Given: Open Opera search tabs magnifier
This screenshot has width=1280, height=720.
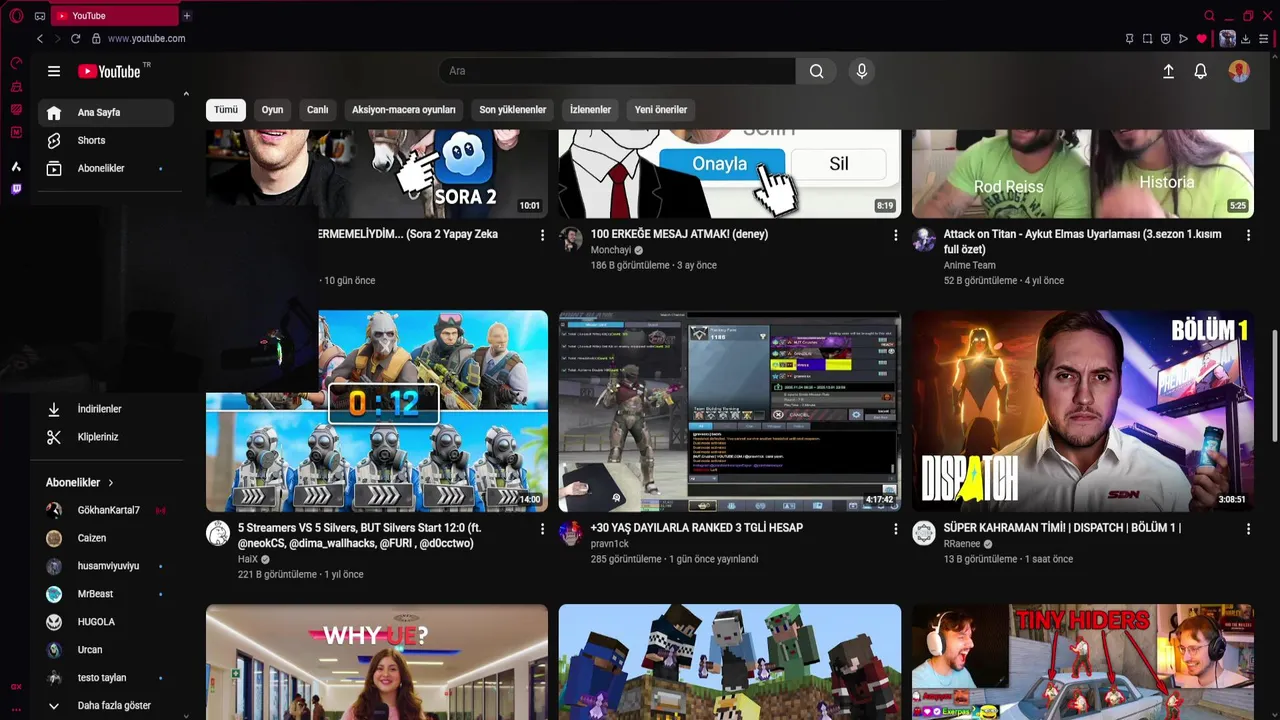Looking at the screenshot, I should 1209,16.
